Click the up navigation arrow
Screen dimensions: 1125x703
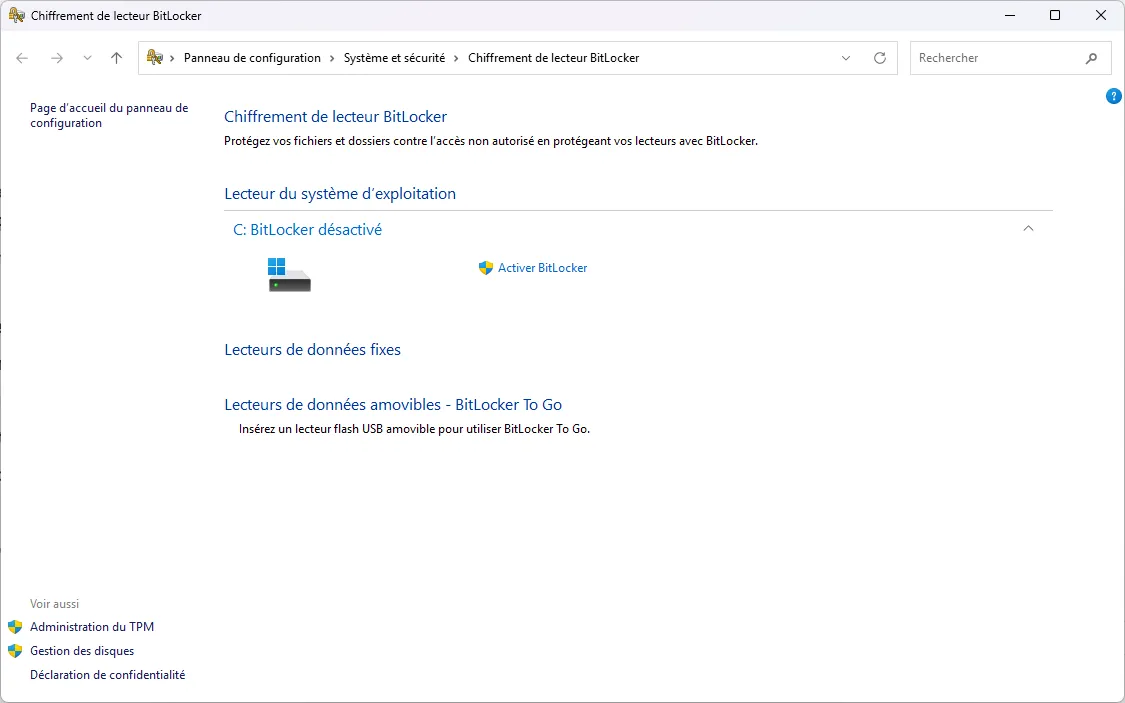point(115,58)
